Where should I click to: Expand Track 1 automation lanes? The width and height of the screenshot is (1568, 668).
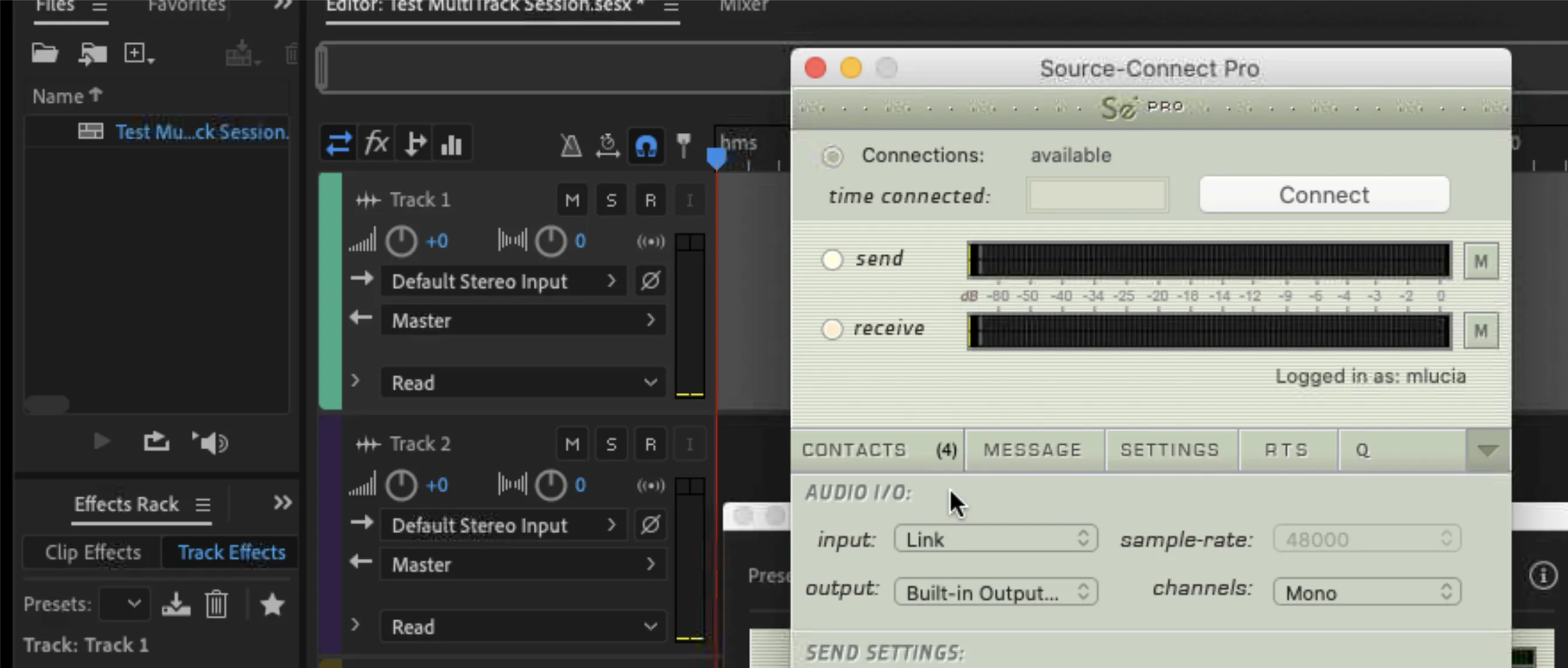coord(356,381)
